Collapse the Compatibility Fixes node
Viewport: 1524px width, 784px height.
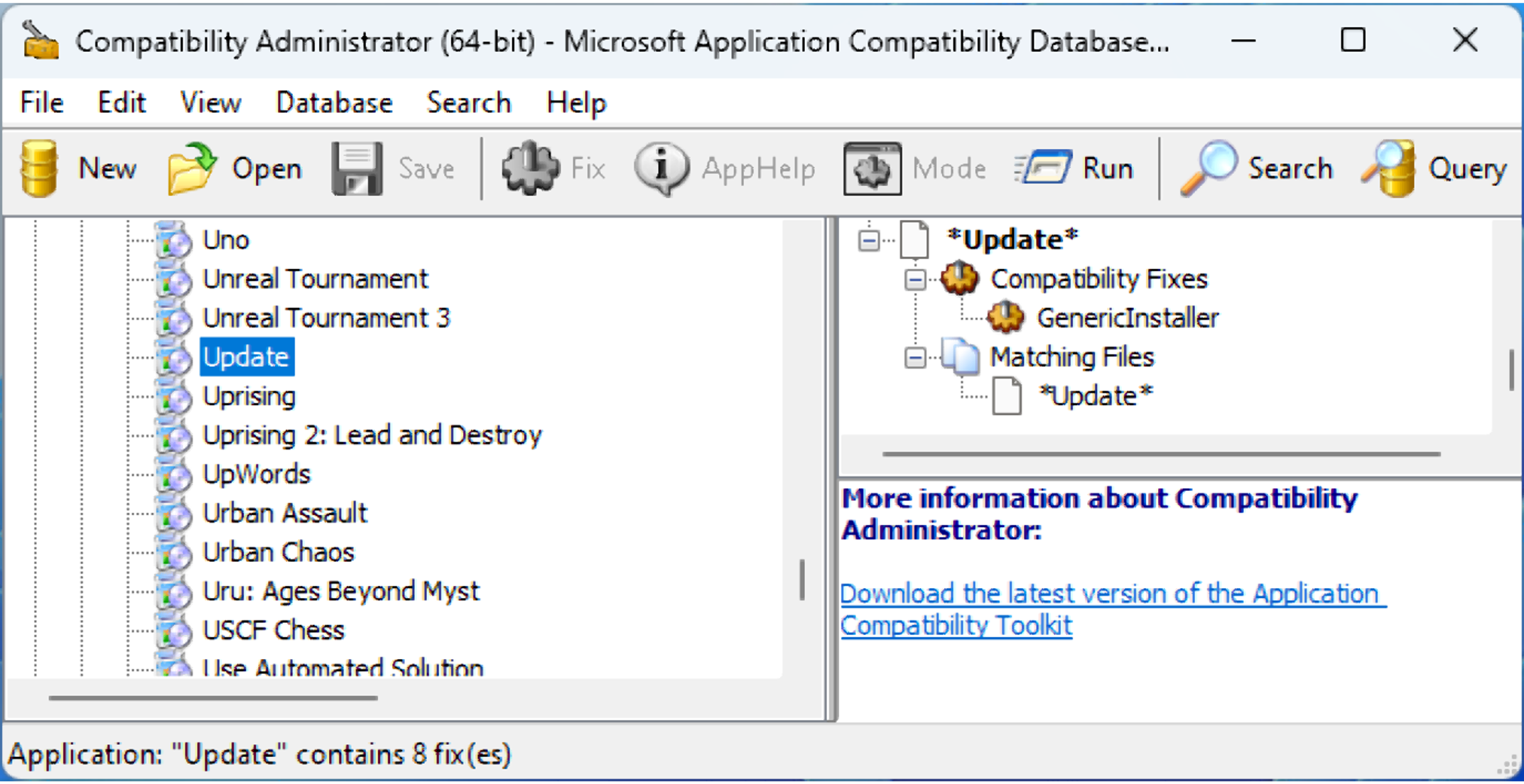[915, 279]
